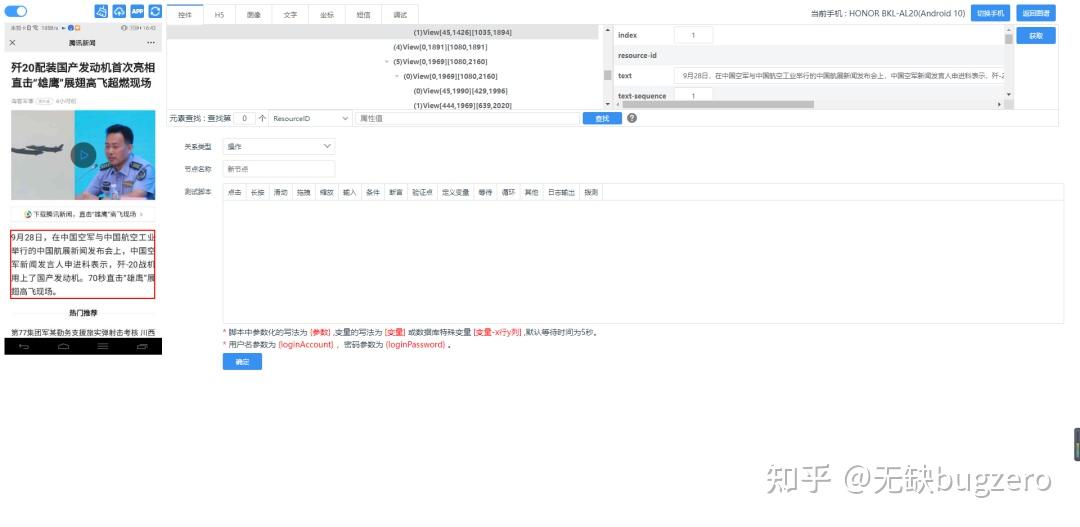Tap the 下载腾讯新闻 banner in phone preview

pos(83,214)
